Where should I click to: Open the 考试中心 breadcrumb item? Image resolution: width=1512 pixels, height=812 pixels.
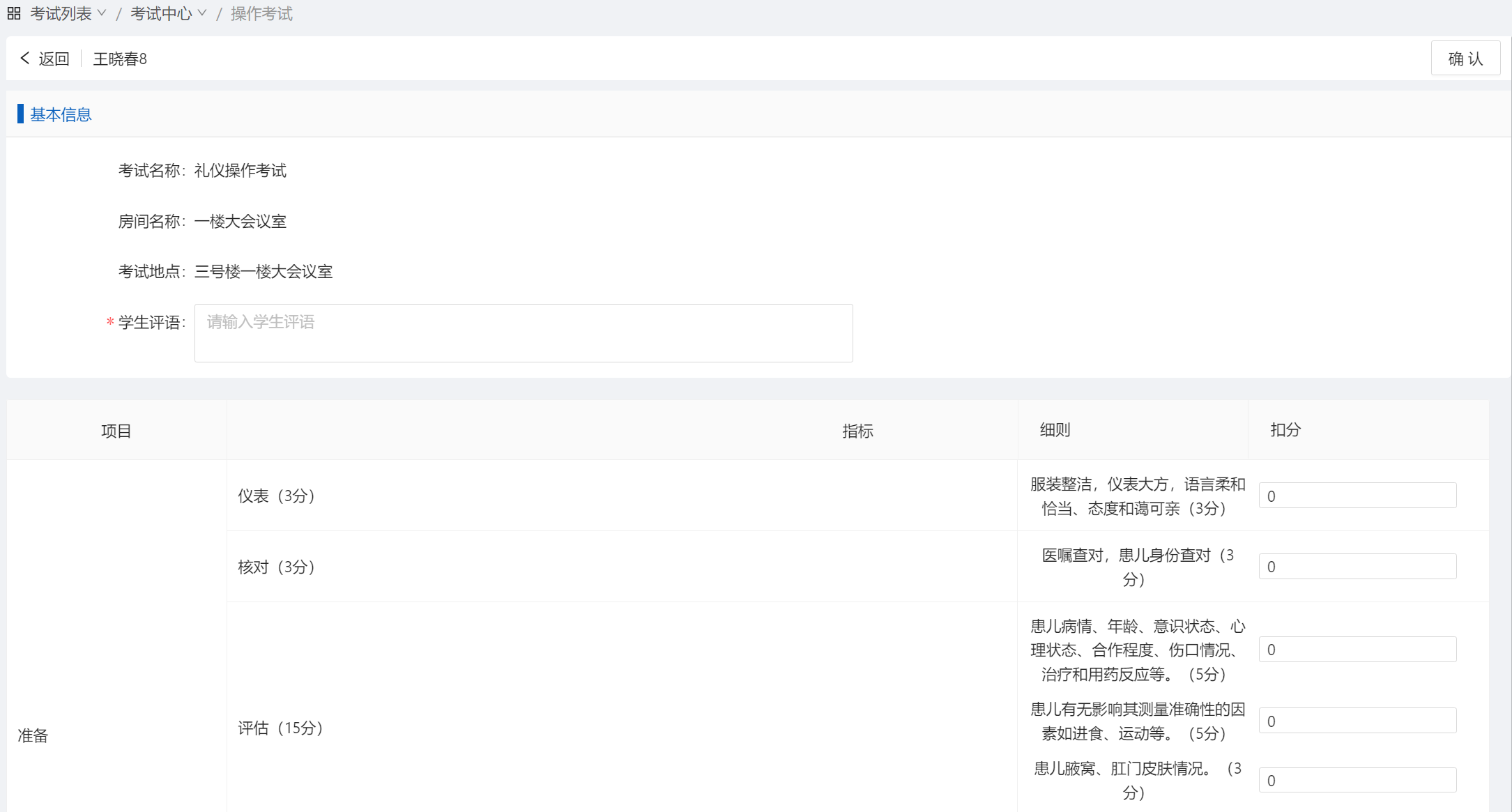[161, 13]
